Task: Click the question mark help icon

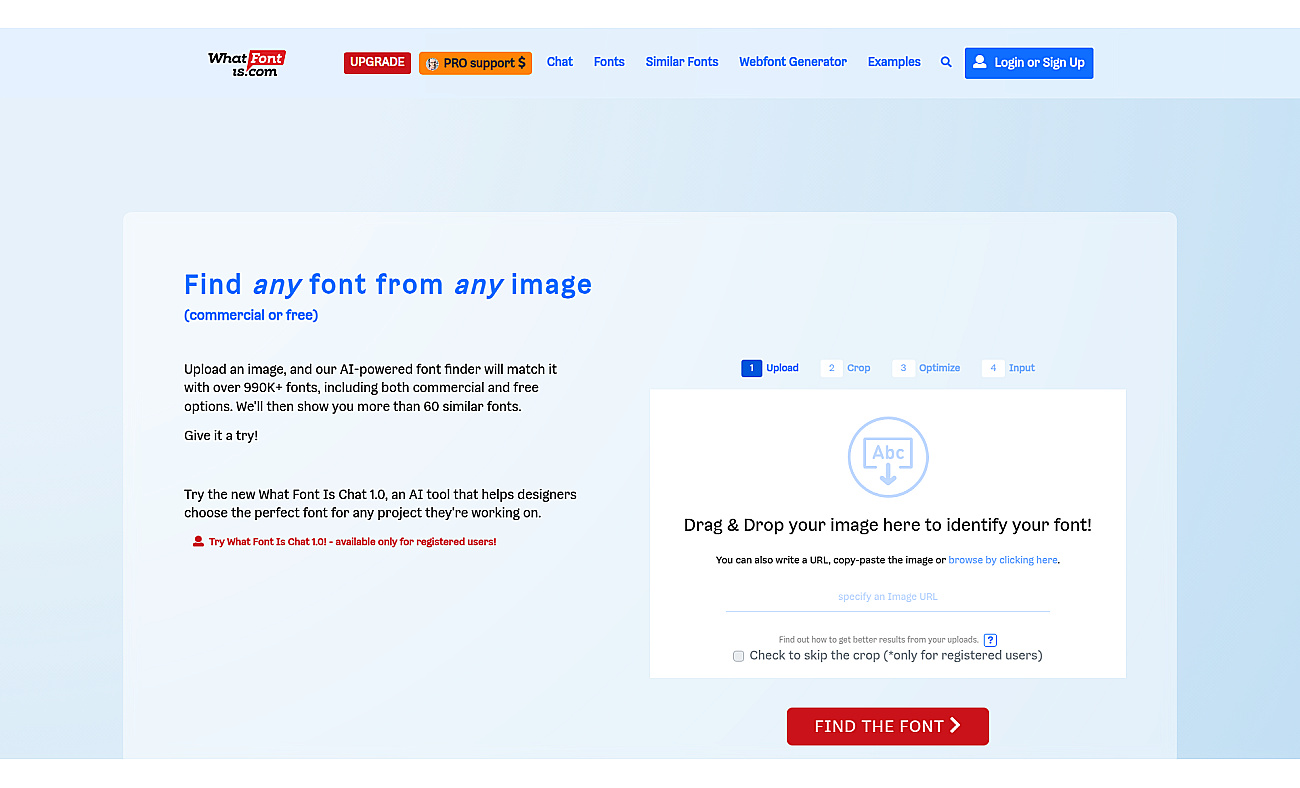Action: (x=990, y=640)
